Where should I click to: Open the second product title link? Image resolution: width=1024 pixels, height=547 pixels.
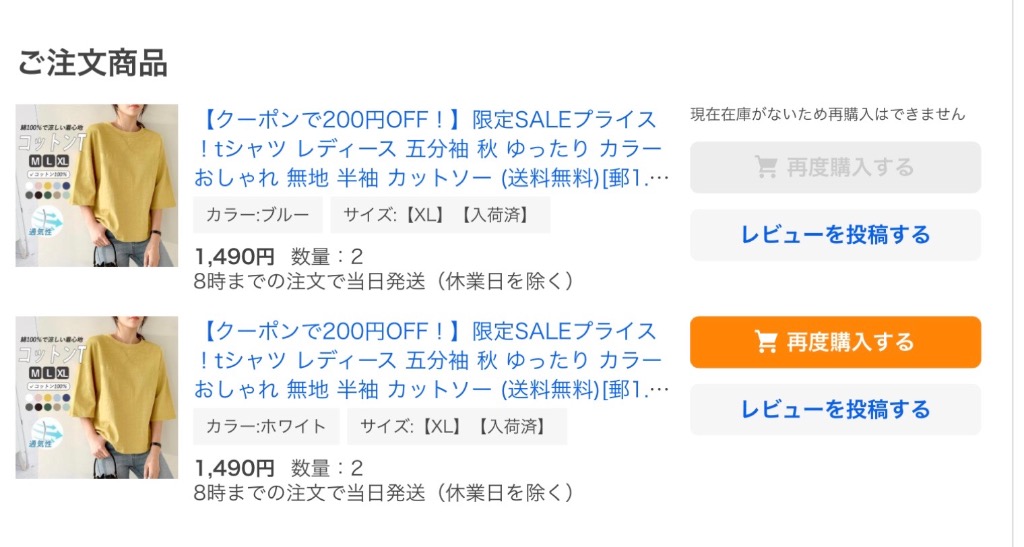pos(431,360)
